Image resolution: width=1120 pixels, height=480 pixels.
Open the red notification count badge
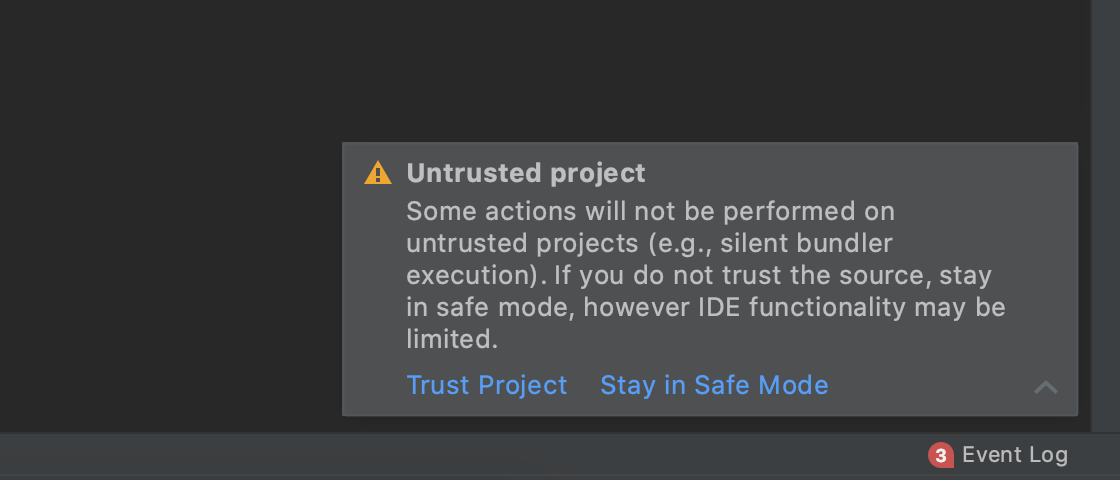pos(940,455)
